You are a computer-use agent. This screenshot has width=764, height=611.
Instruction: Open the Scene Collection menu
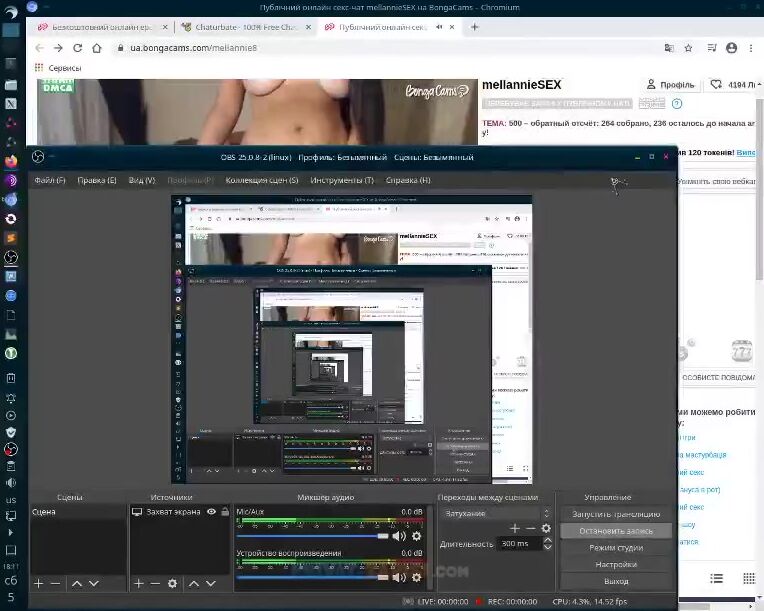pos(262,180)
